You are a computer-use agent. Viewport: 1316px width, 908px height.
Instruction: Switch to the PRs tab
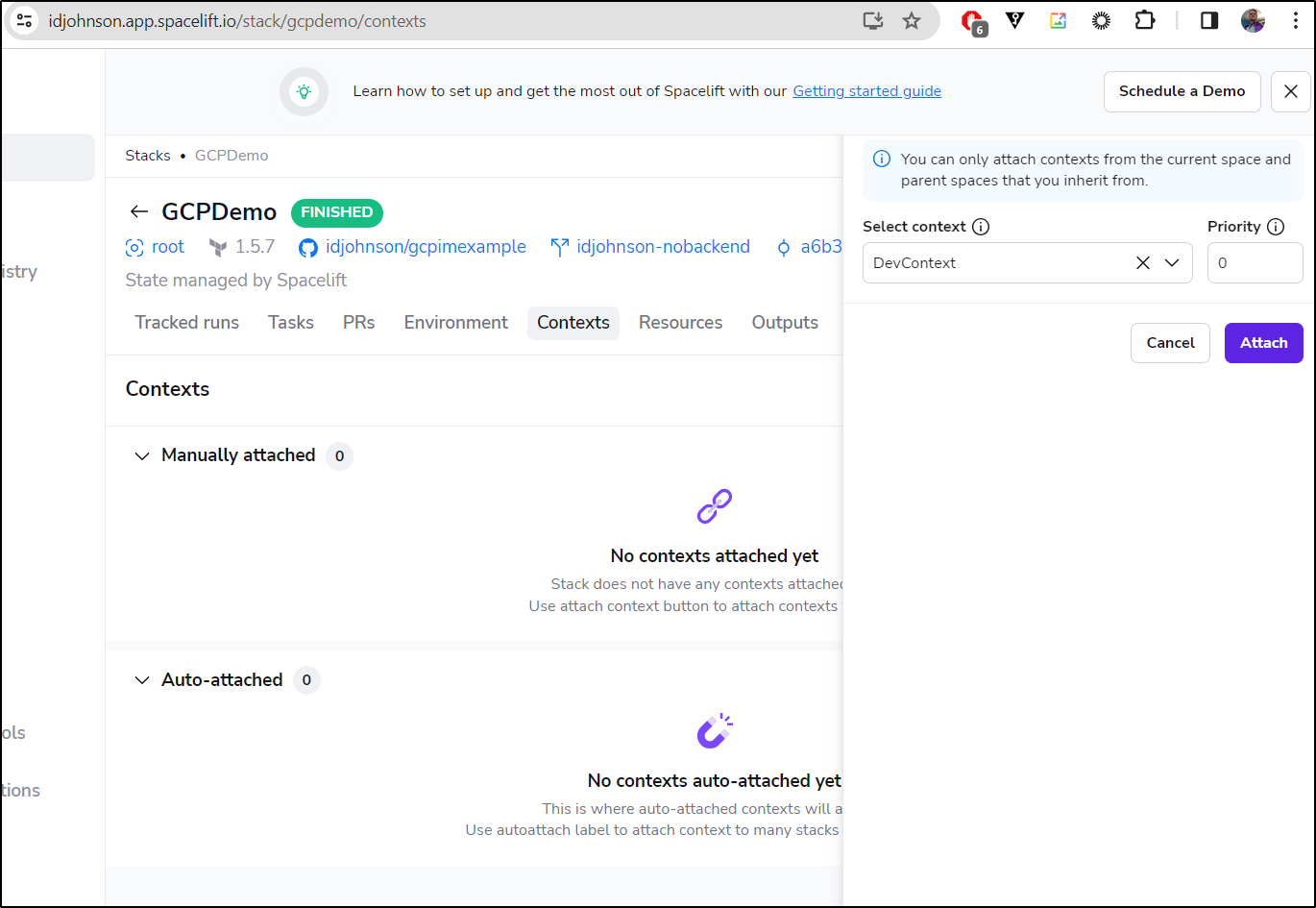point(359,323)
